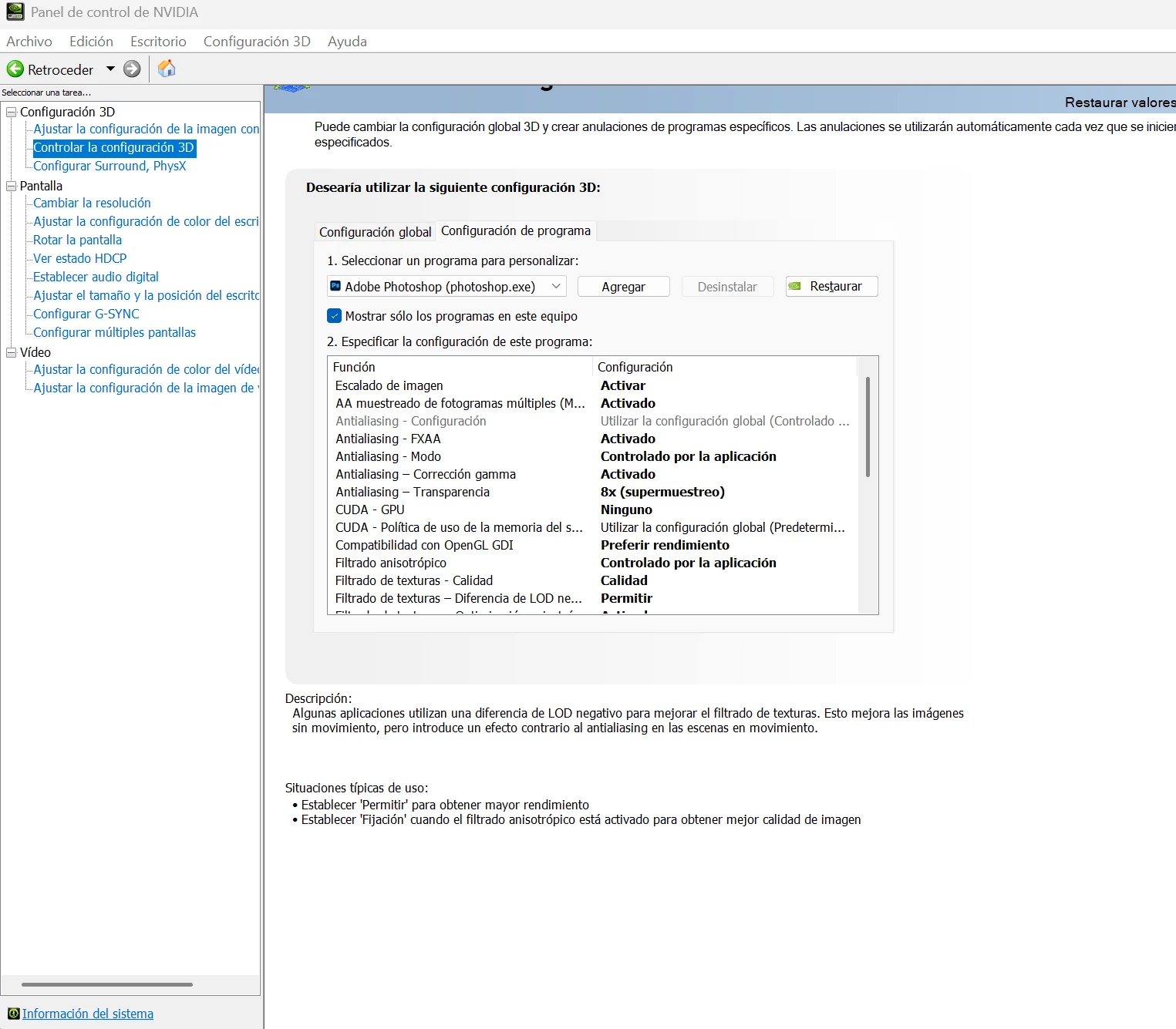Open Ajustar el tamaño y la posición del escritorio

147,295
